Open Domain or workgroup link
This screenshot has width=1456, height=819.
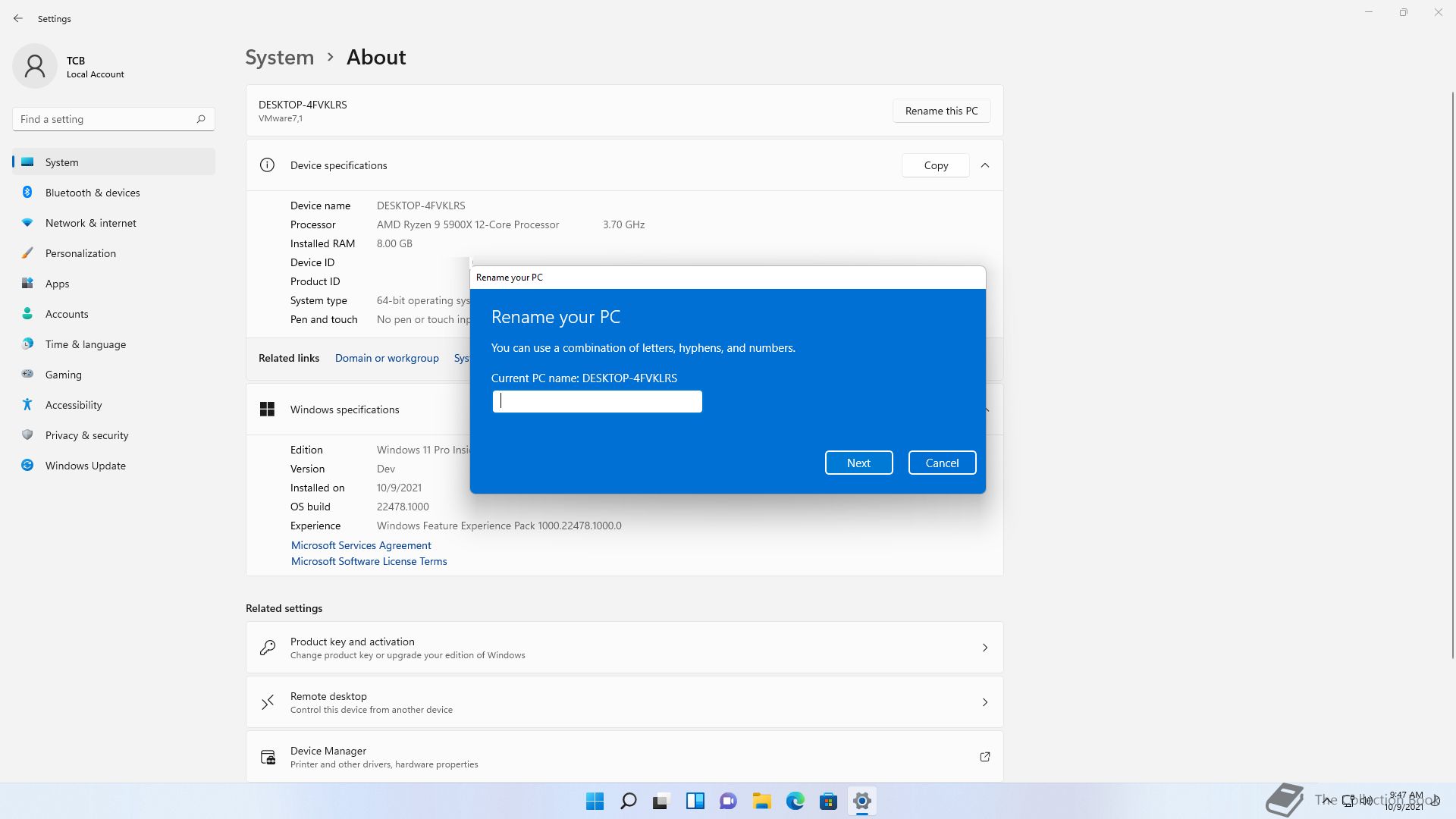click(387, 358)
